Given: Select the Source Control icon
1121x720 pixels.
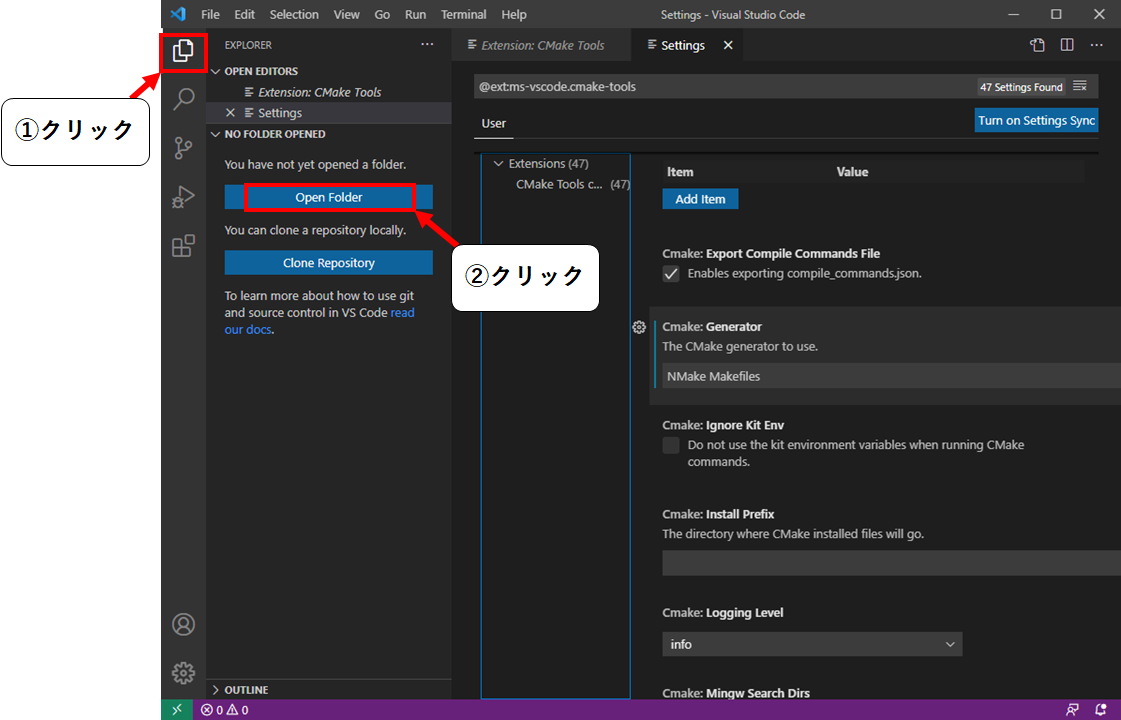Looking at the screenshot, I should click(183, 147).
